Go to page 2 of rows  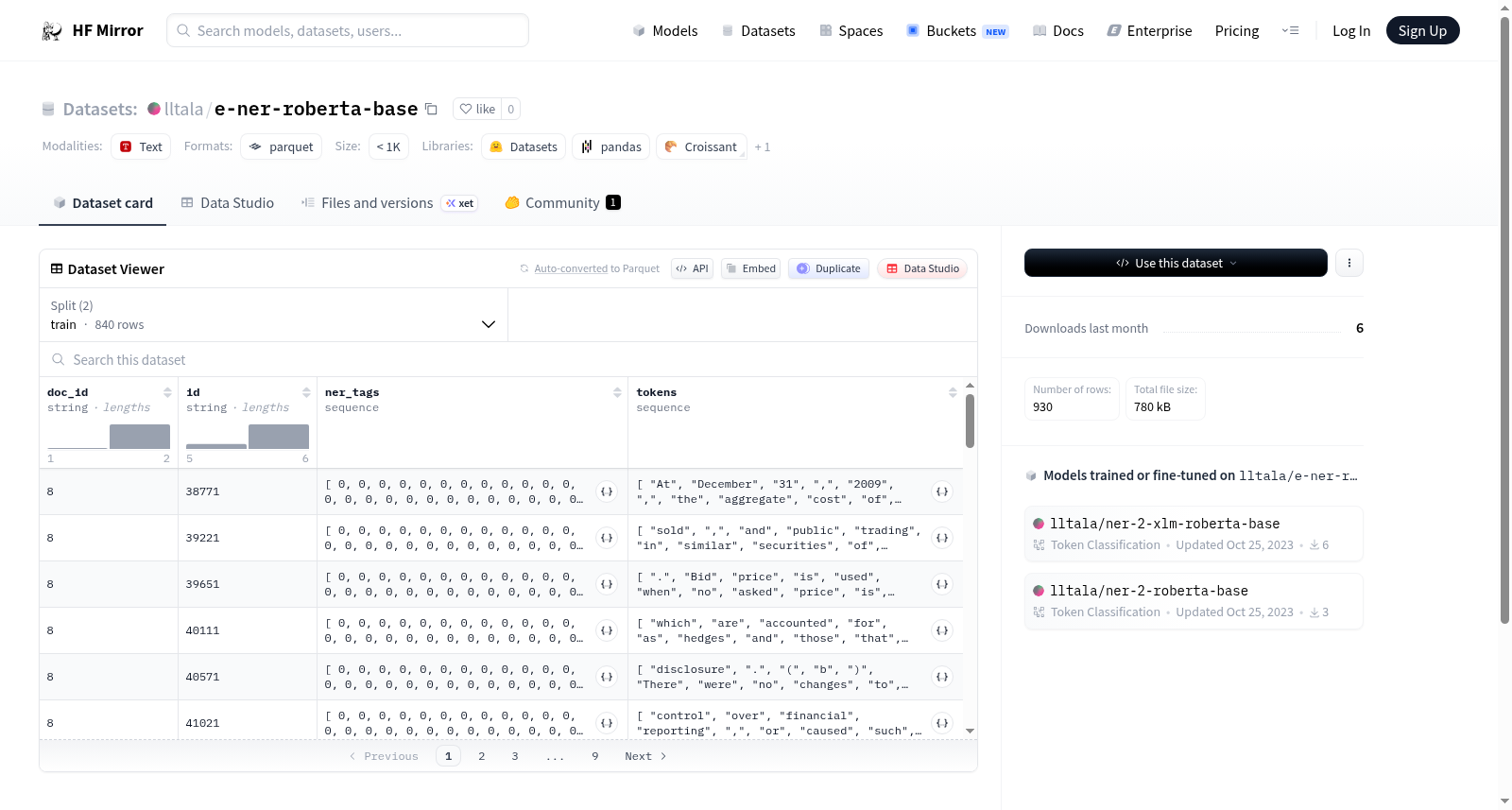pyautogui.click(x=482, y=756)
